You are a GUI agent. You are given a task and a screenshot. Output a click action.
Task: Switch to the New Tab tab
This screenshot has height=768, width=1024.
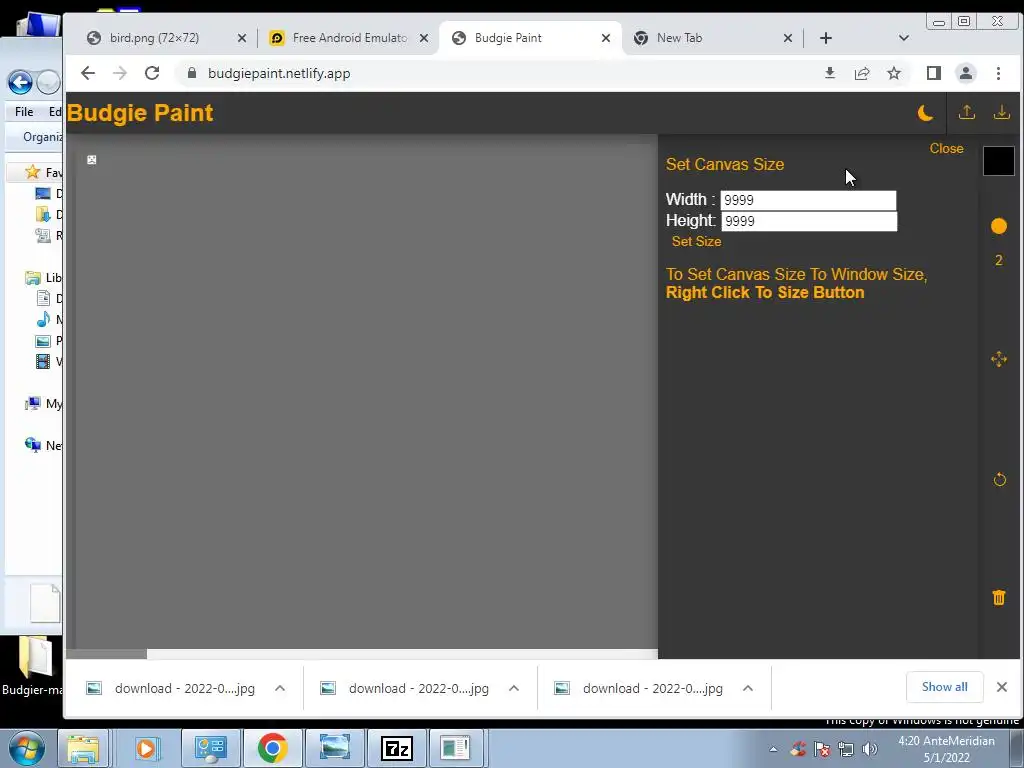coord(679,38)
